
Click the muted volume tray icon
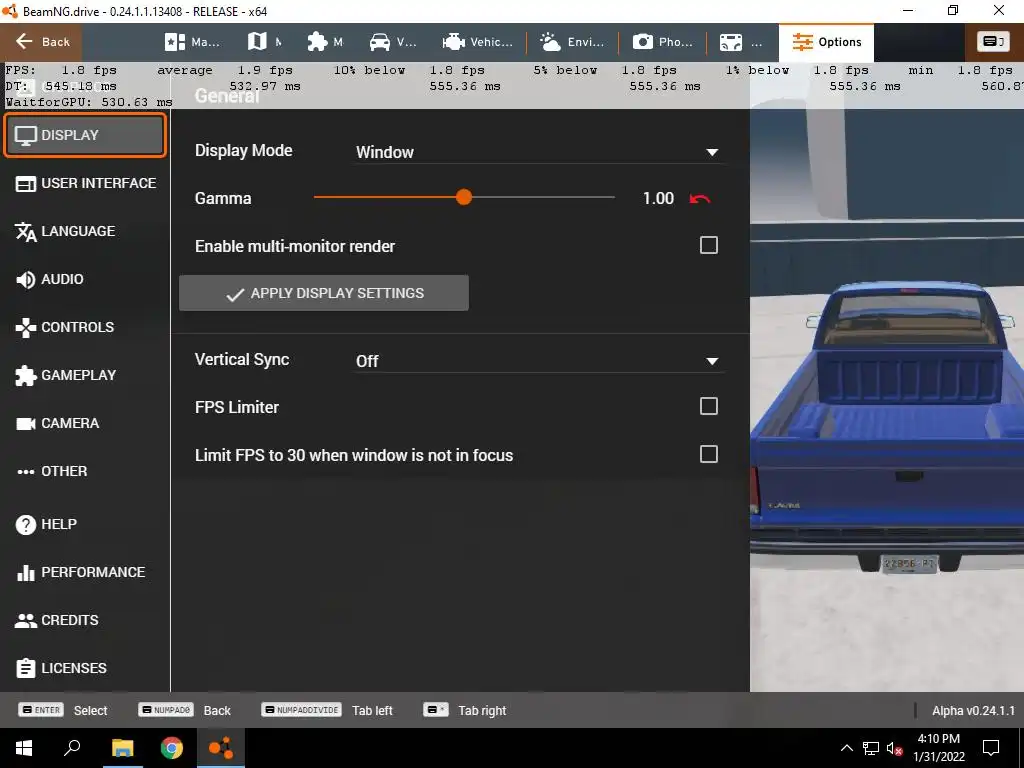(894, 749)
